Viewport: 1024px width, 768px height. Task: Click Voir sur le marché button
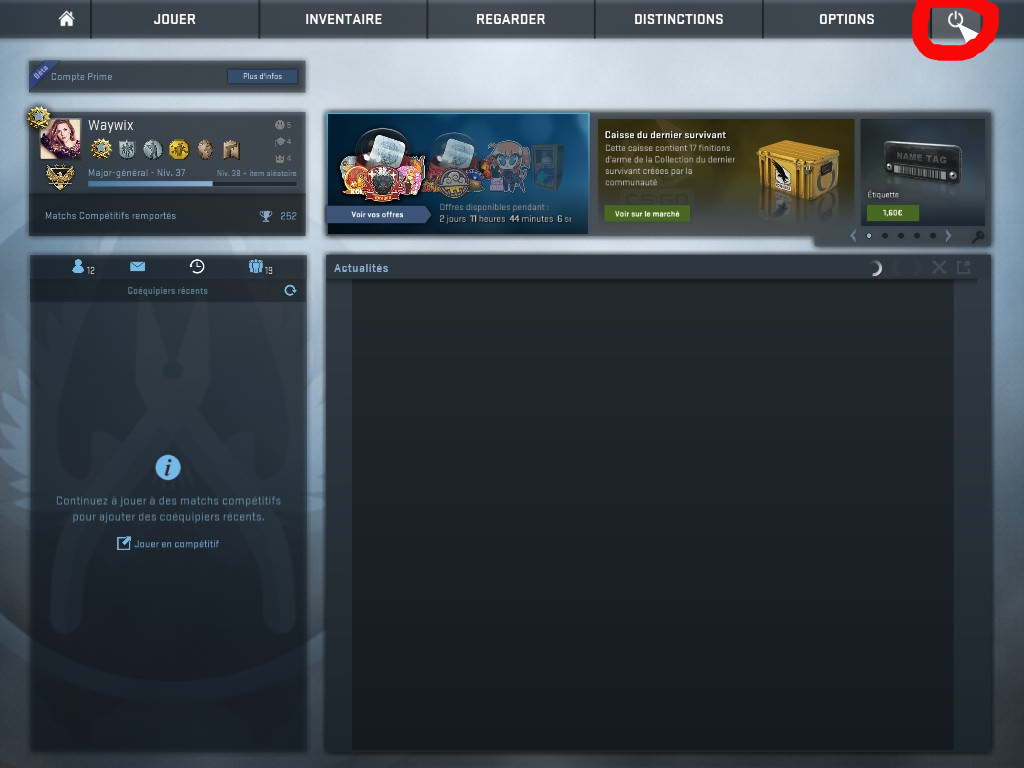point(647,214)
